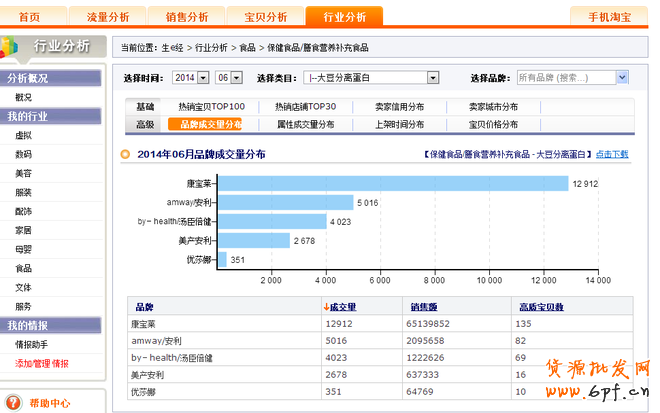The width and height of the screenshot is (660, 413).
Task: Open the 手机淘宝 tab
Action: click(610, 17)
